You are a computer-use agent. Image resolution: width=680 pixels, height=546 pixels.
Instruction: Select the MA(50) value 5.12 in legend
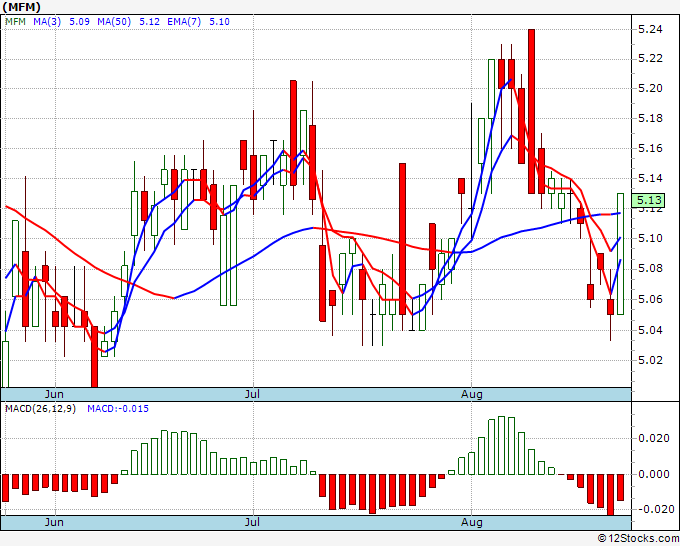(149, 22)
